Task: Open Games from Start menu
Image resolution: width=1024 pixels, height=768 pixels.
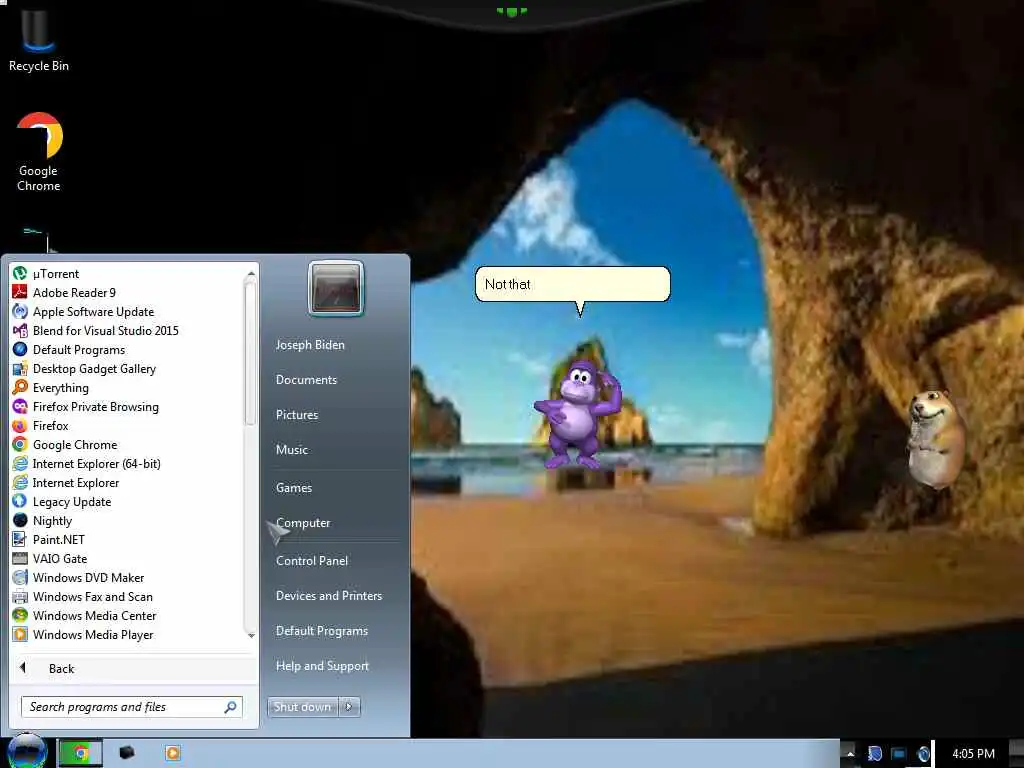Action: click(294, 488)
